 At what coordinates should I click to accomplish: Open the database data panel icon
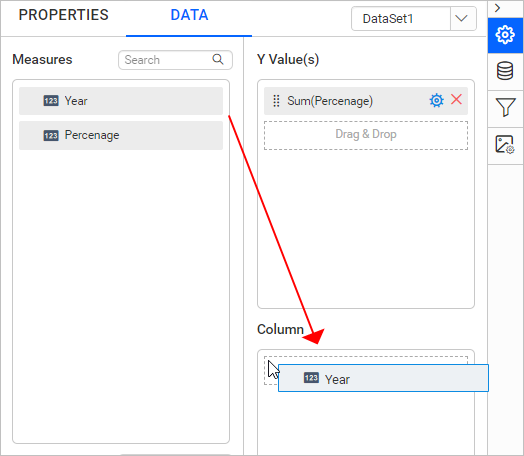click(x=505, y=71)
